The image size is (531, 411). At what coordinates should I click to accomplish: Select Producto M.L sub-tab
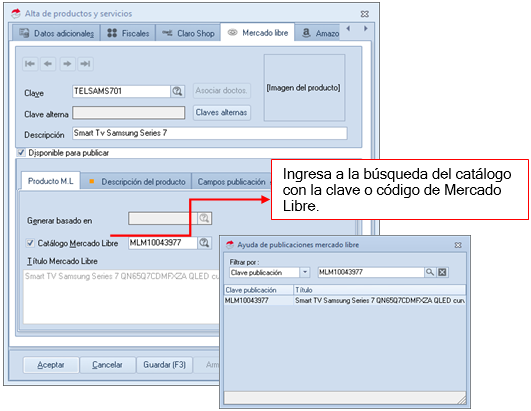point(51,181)
